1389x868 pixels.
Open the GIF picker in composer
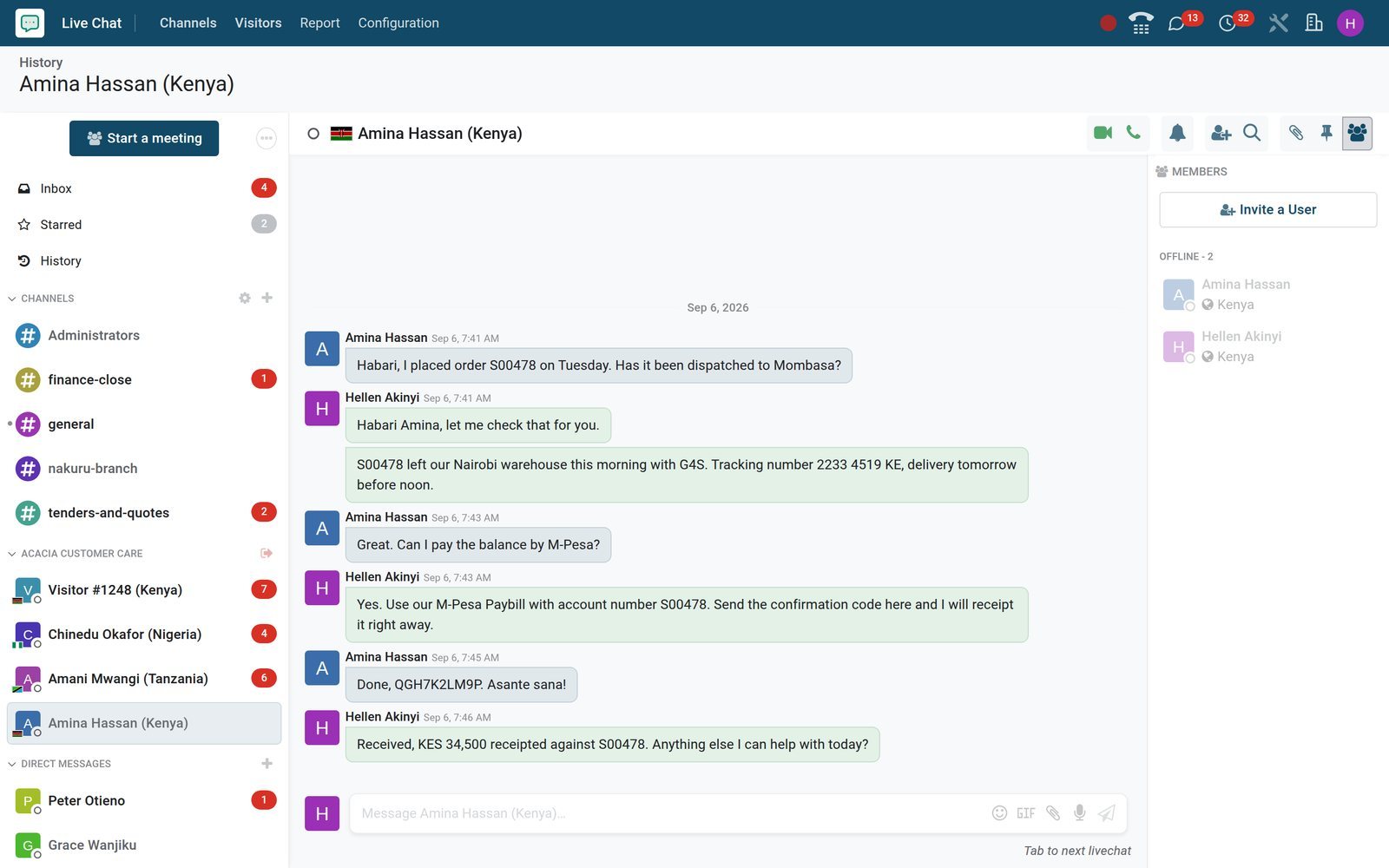(x=1026, y=813)
